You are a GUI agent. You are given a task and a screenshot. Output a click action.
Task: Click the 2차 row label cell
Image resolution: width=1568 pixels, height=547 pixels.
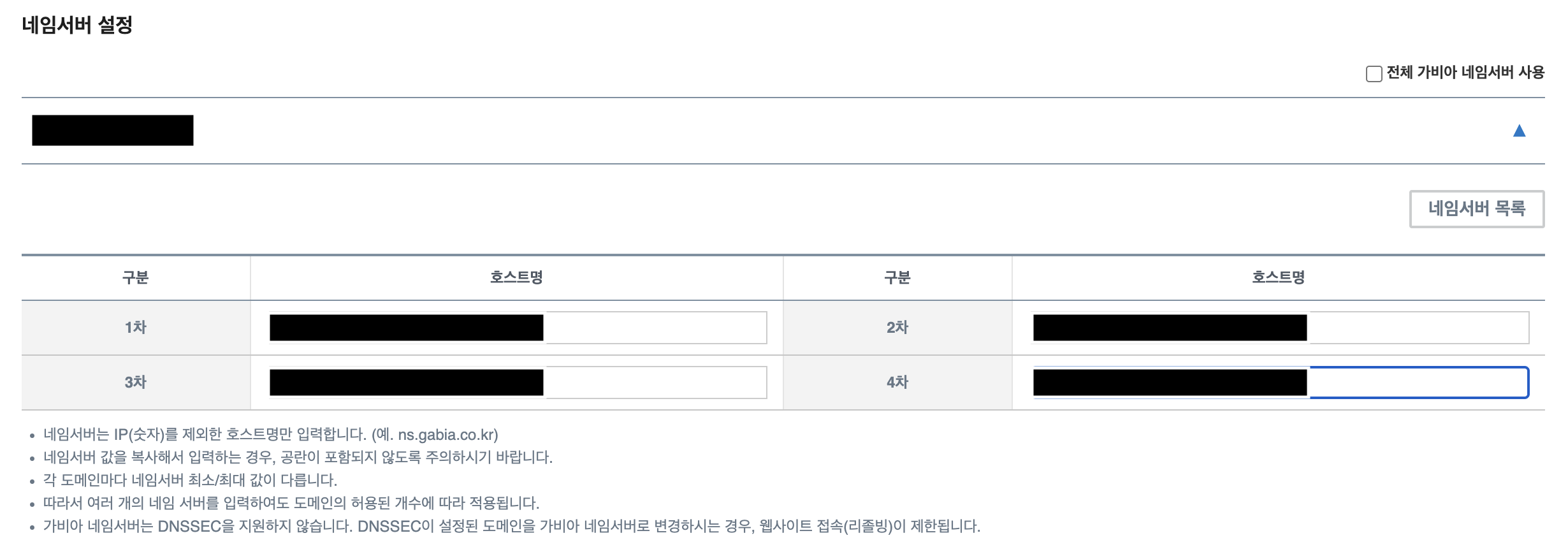(x=896, y=327)
